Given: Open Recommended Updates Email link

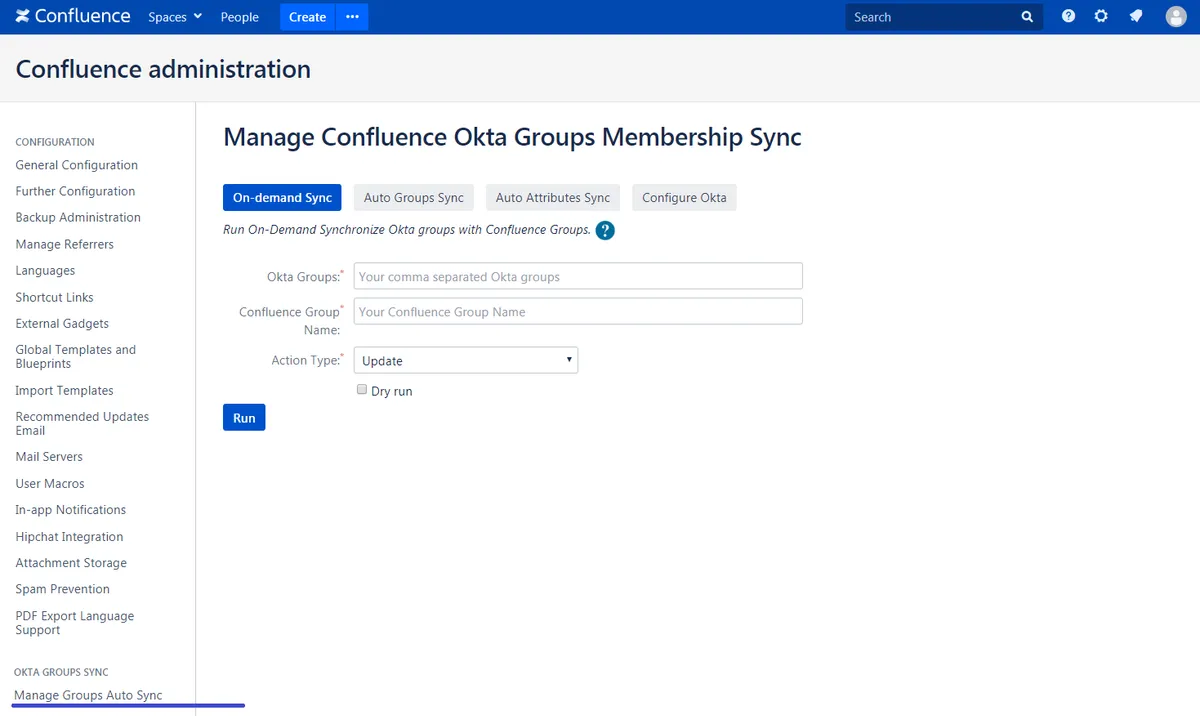Looking at the screenshot, I should tap(82, 423).
